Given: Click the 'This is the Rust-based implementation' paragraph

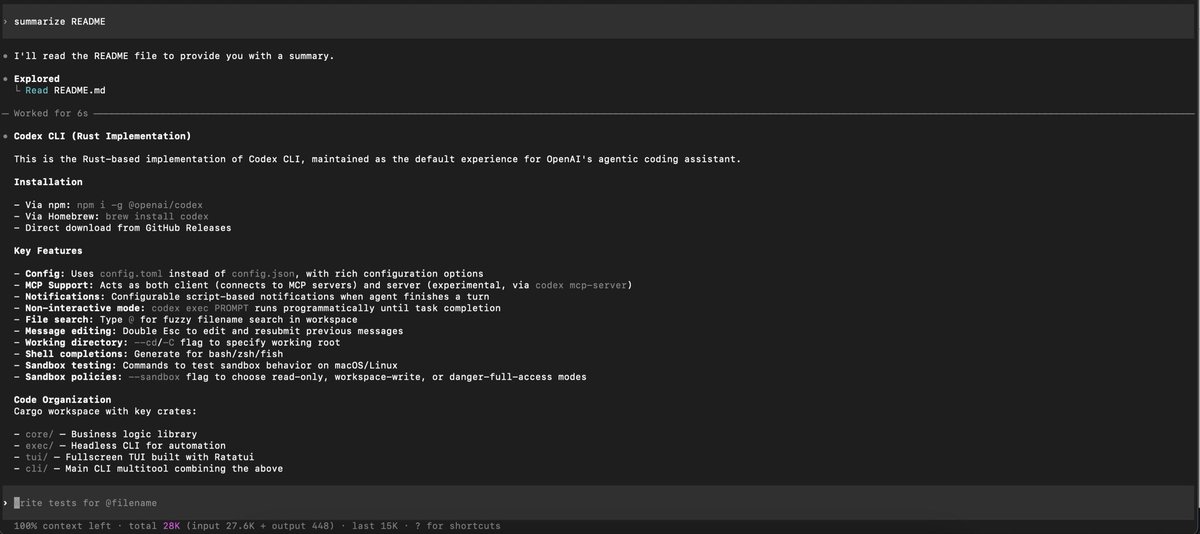Looking at the screenshot, I should (x=377, y=159).
